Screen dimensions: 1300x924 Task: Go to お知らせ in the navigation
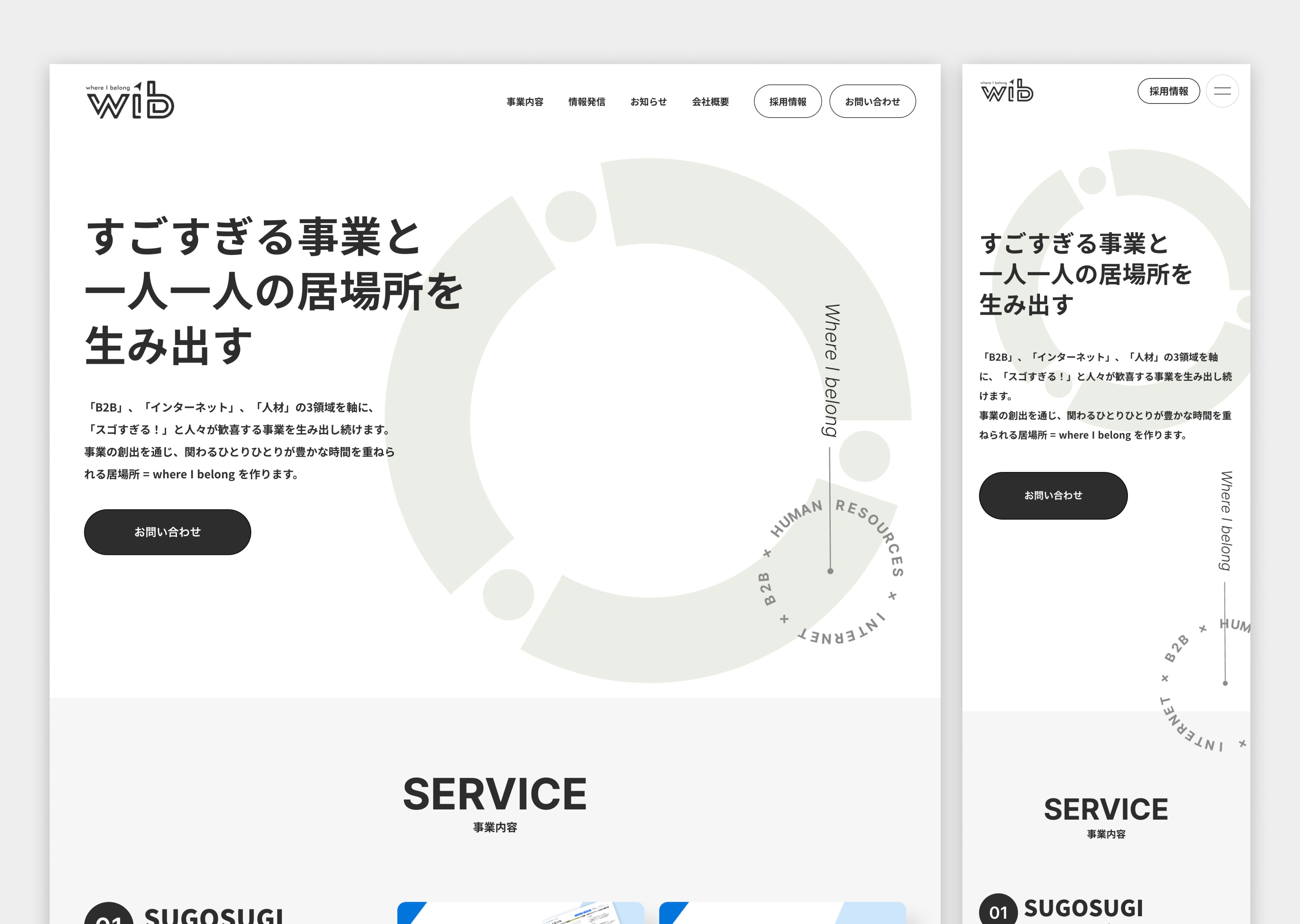[648, 102]
